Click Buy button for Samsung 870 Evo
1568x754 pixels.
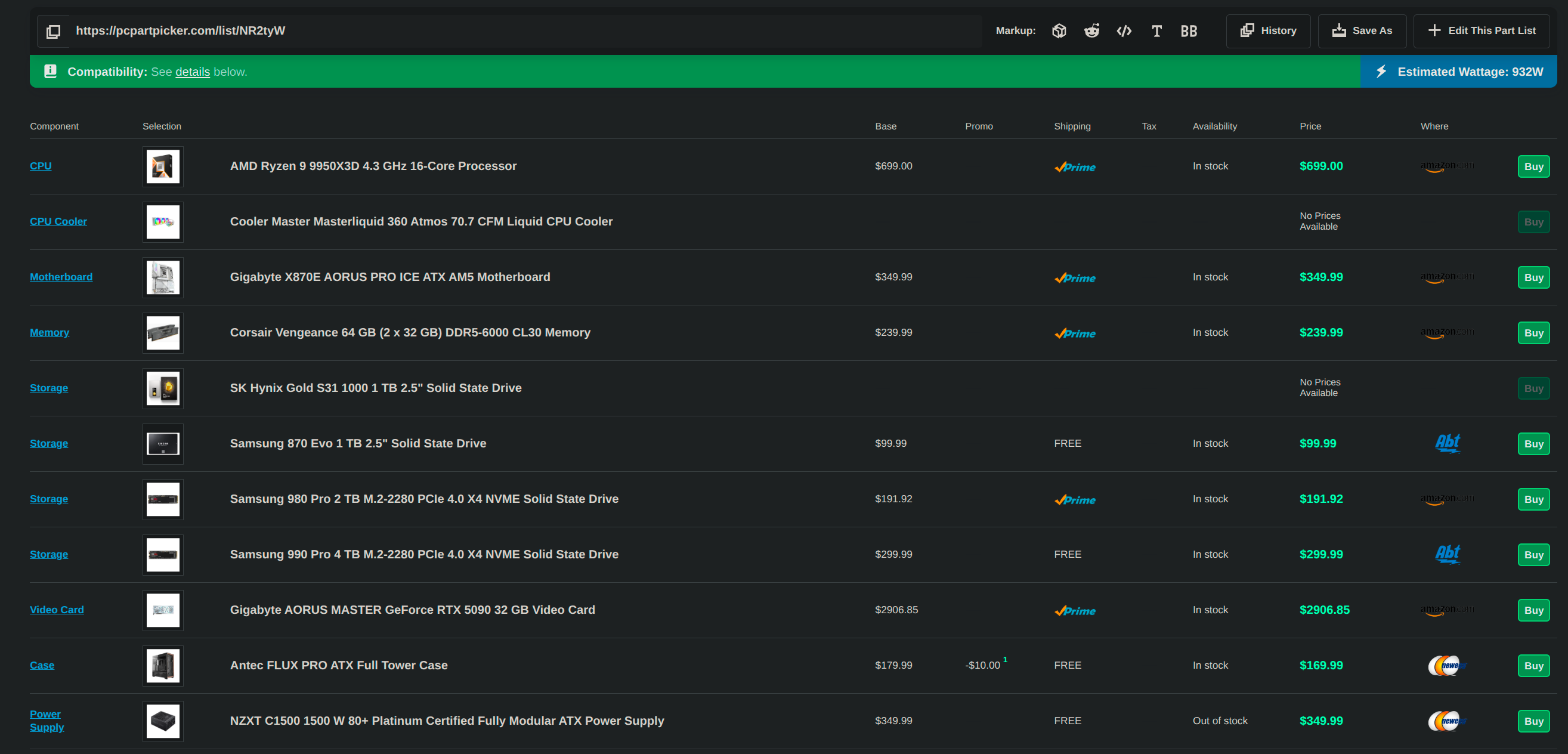[1533, 444]
